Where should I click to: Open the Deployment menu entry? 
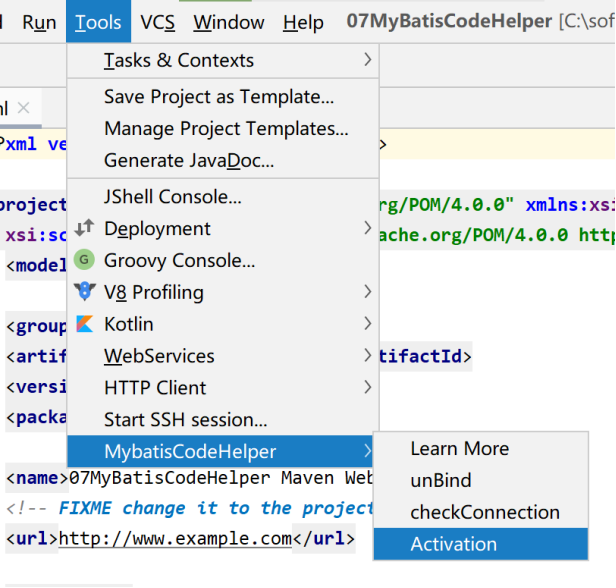(x=223, y=229)
